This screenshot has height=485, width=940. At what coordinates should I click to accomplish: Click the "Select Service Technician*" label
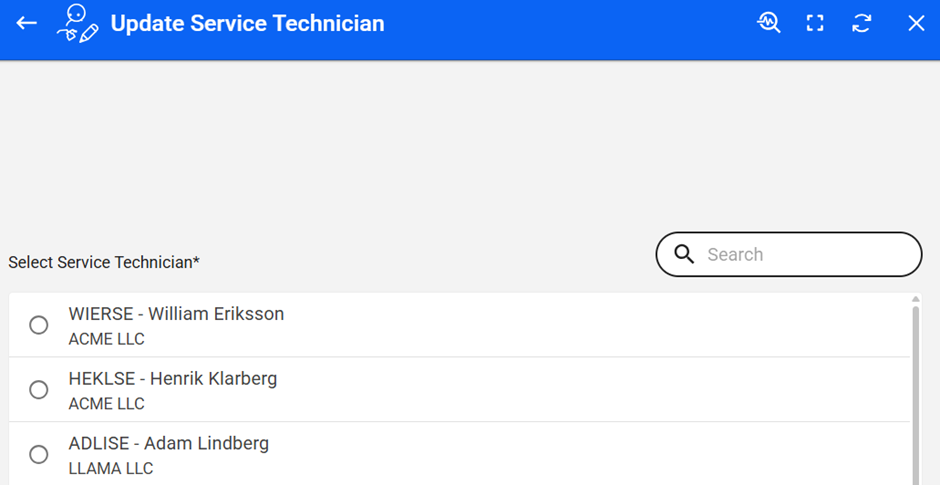[104, 262]
